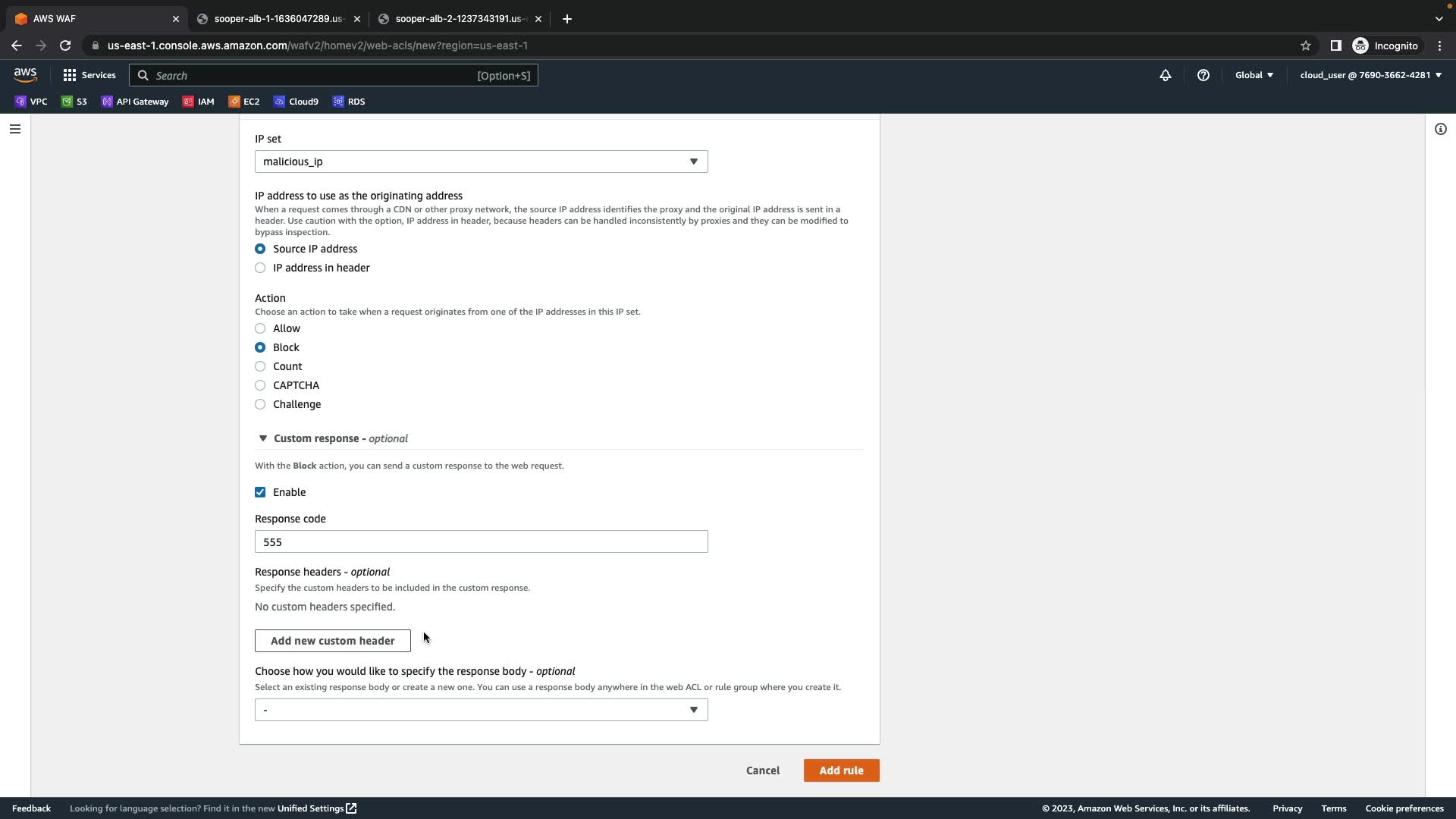Open the Services grid menu

tap(89, 75)
